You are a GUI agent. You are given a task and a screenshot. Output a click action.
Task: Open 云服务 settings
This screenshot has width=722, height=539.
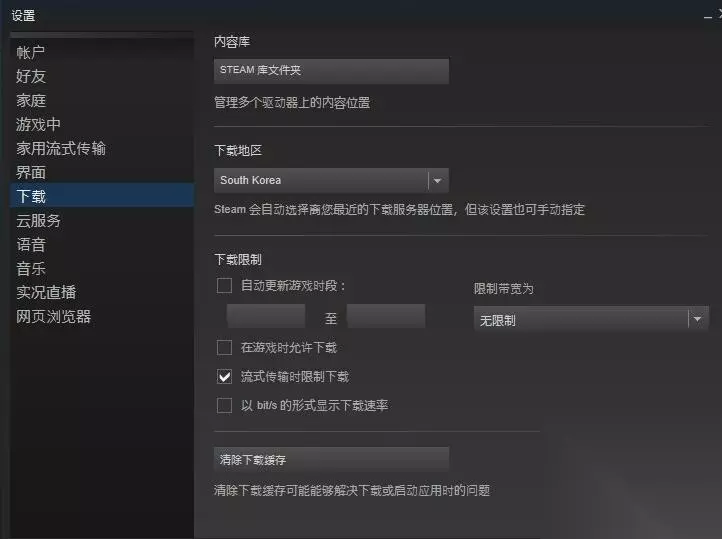coord(38,220)
